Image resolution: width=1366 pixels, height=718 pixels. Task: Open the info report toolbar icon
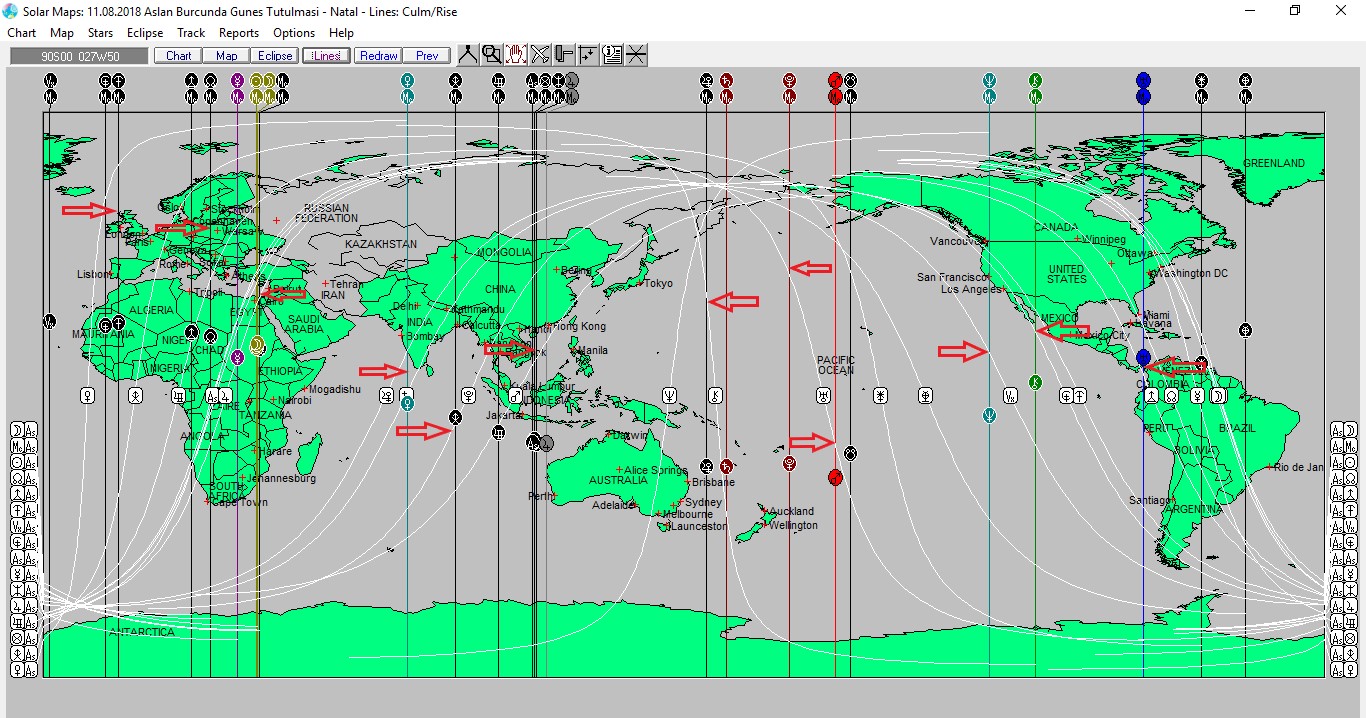tap(612, 55)
